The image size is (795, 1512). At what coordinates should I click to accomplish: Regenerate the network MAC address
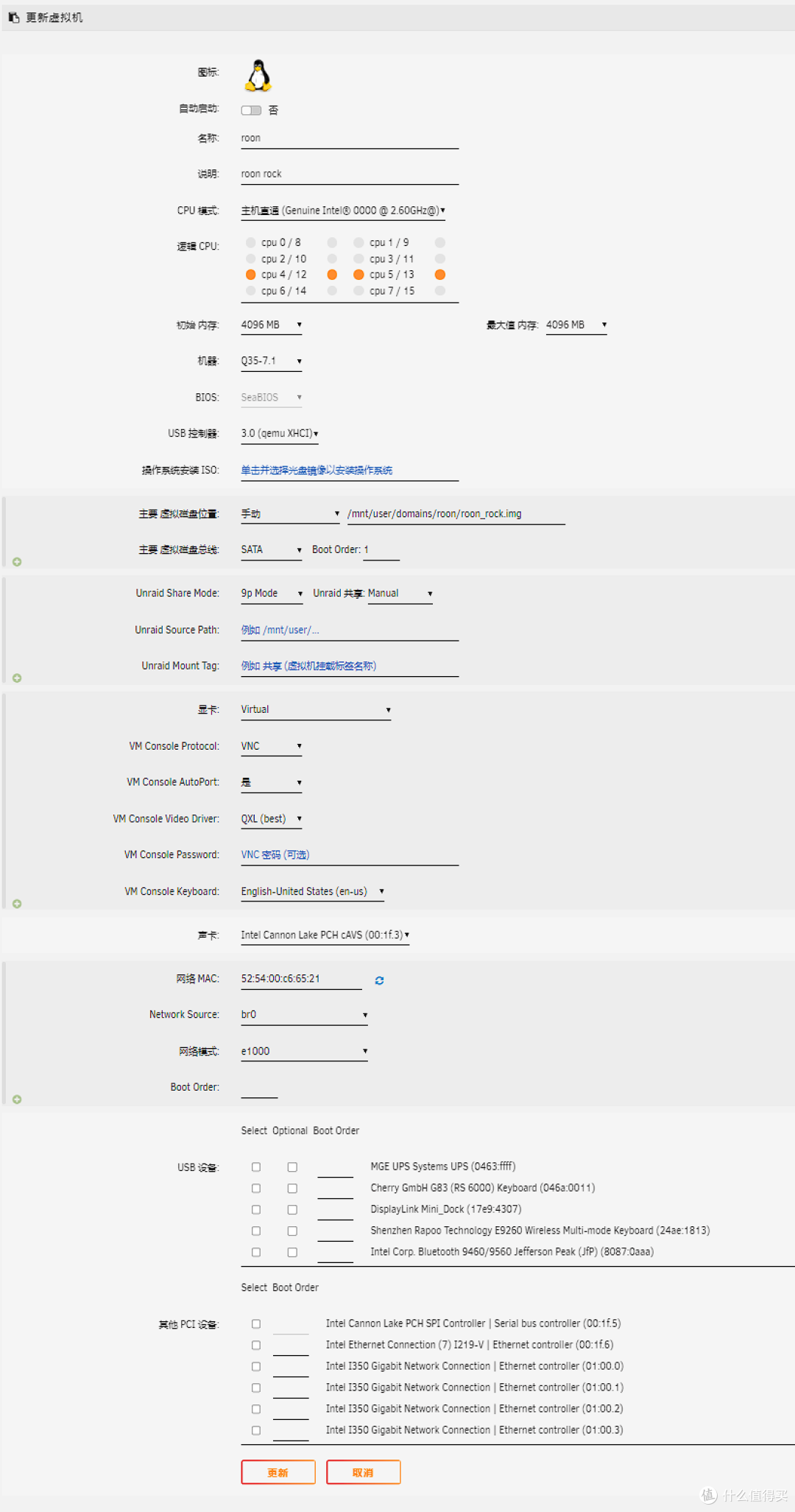(x=379, y=980)
